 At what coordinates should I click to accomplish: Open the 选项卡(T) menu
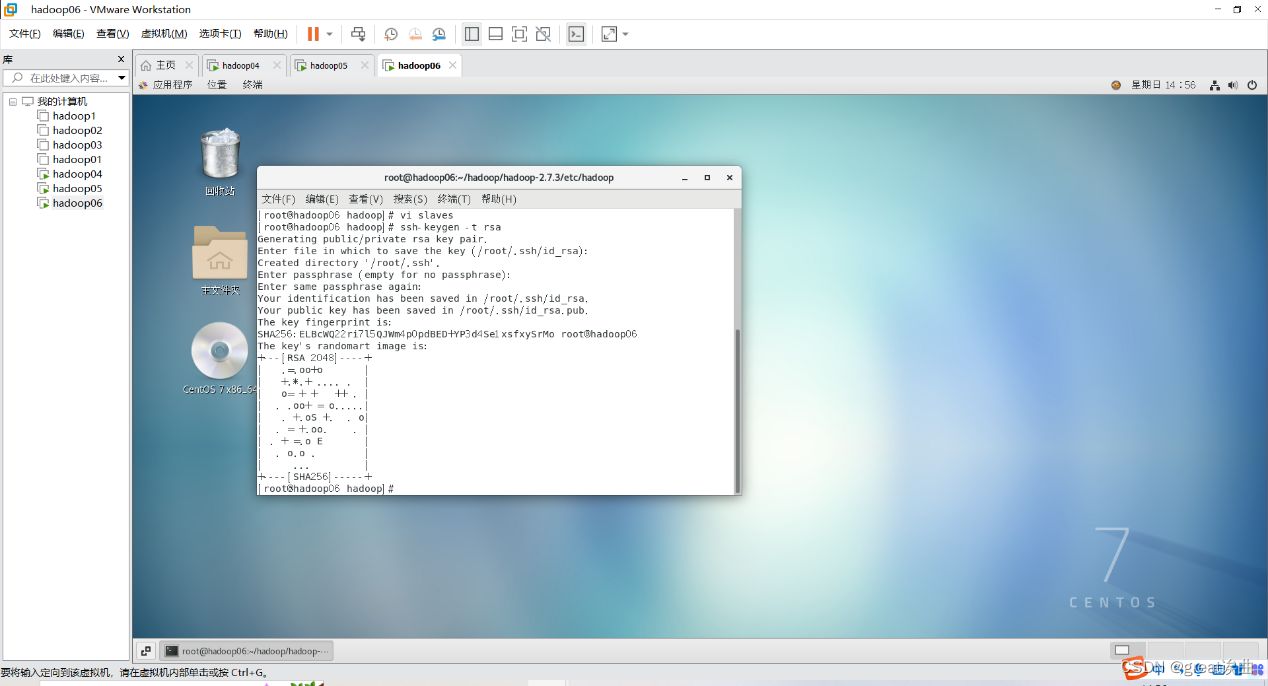[220, 34]
